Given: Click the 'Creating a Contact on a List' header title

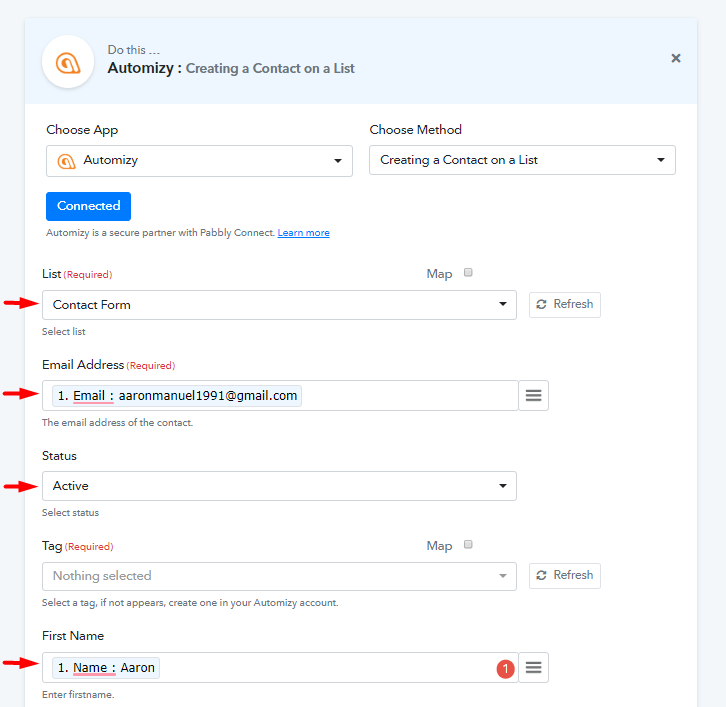Looking at the screenshot, I should (270, 69).
